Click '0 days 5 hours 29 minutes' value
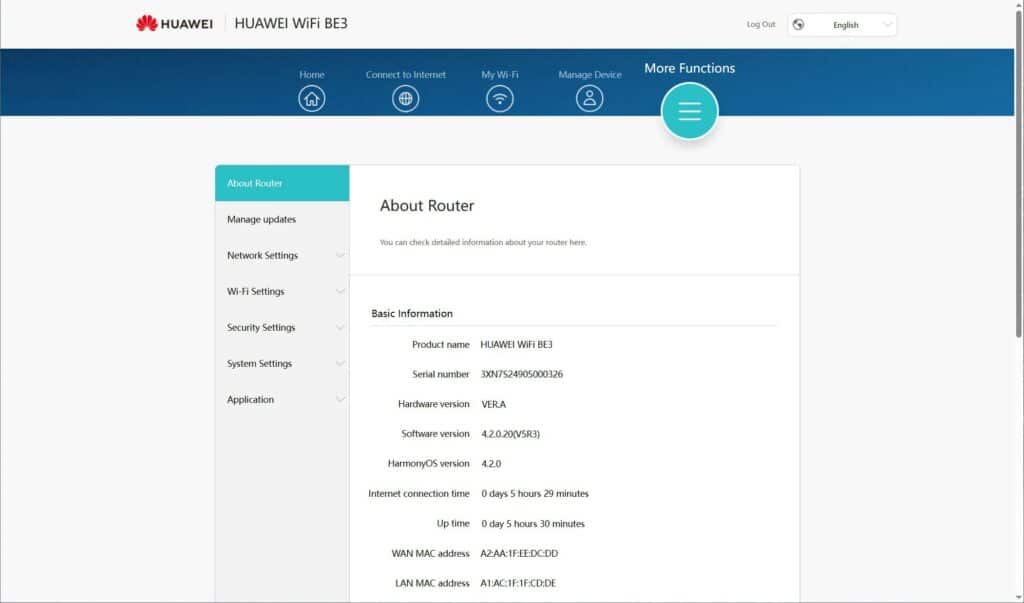 (535, 494)
